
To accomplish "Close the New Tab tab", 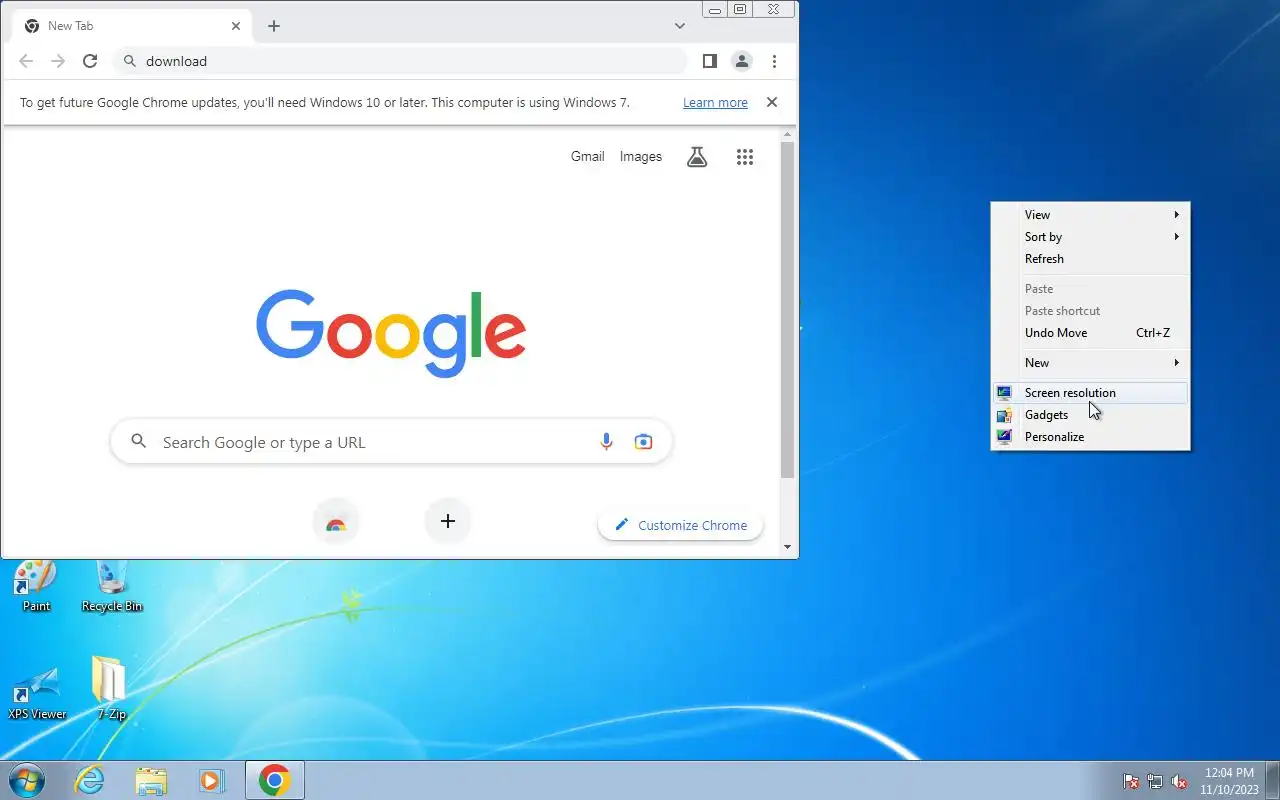I will click(x=236, y=26).
